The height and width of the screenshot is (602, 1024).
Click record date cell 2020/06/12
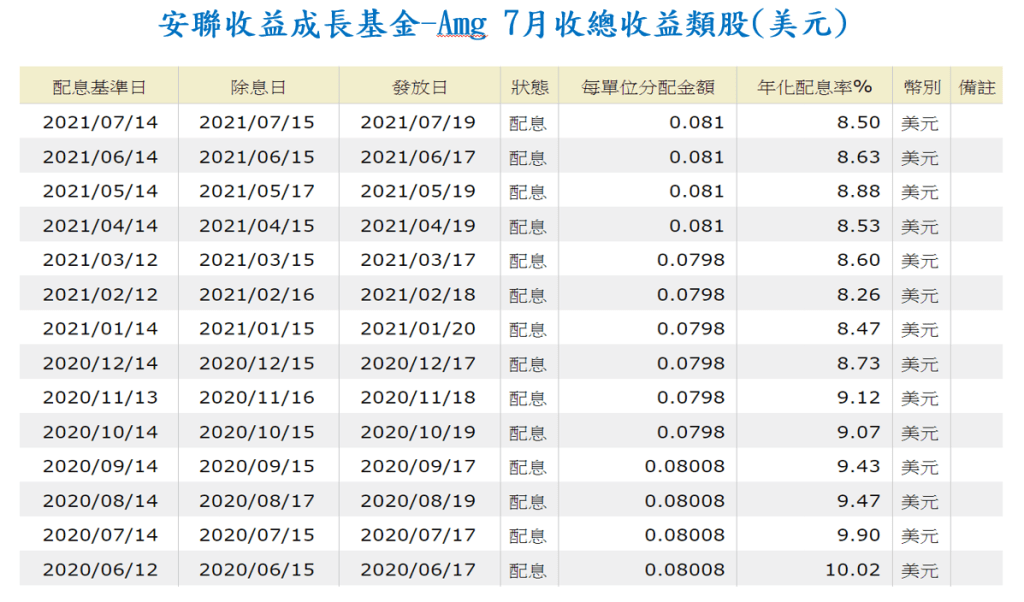coord(100,570)
